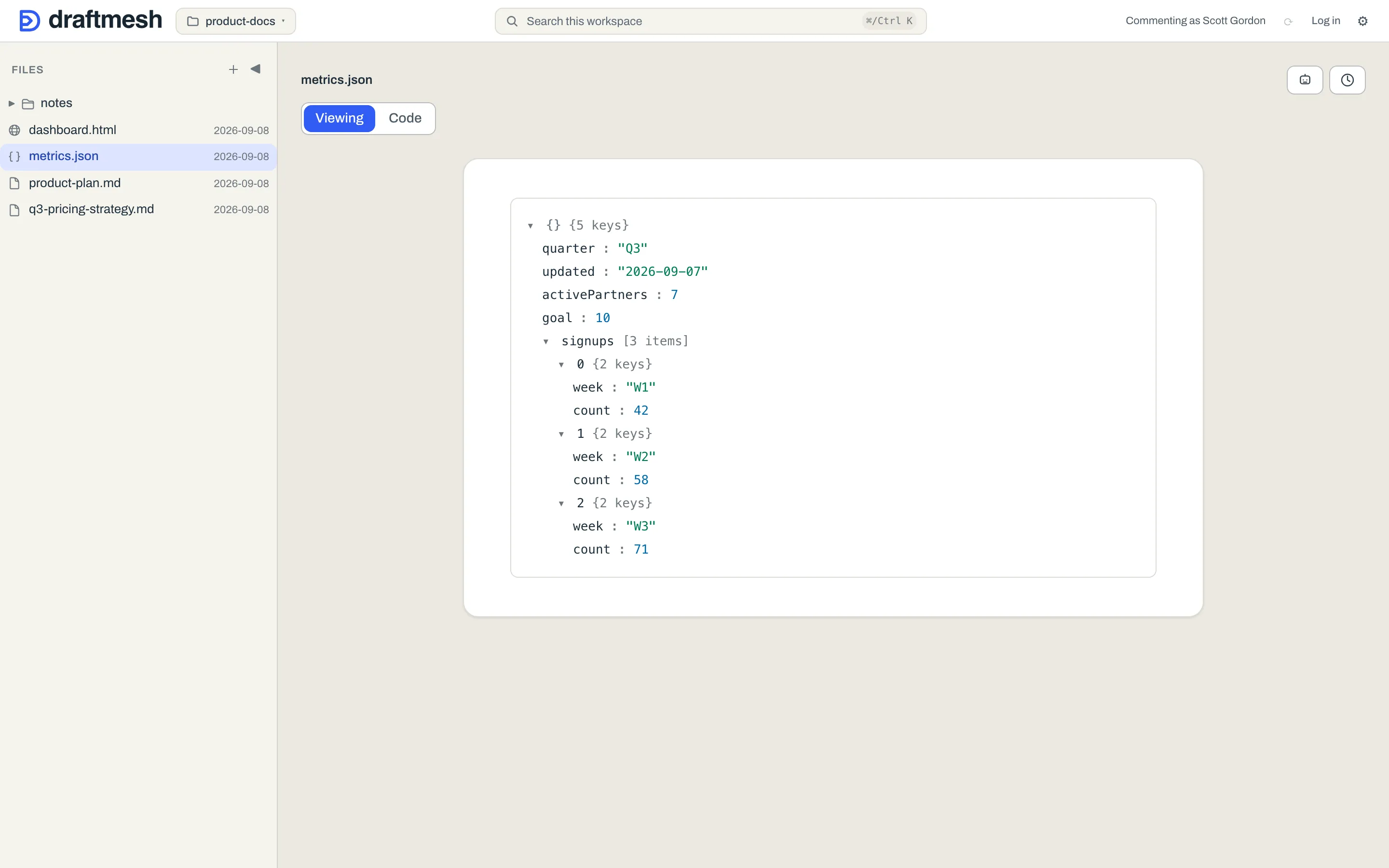Click the activePartners value 7
This screenshot has width=1389, height=868.
click(x=674, y=295)
